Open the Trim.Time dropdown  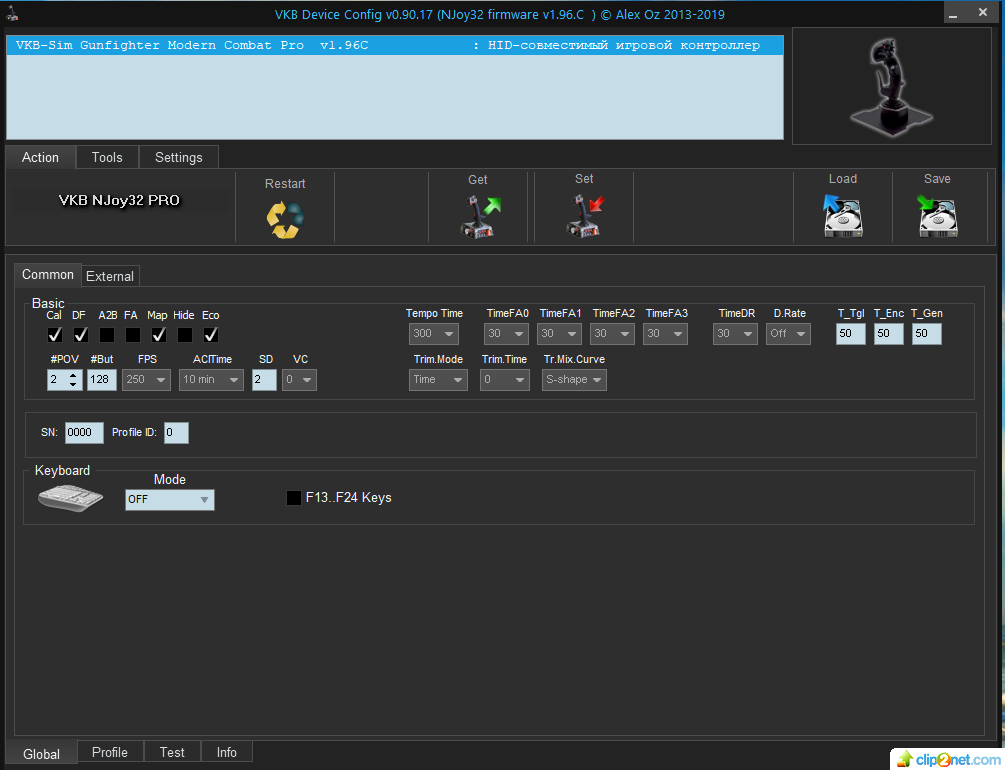point(505,380)
